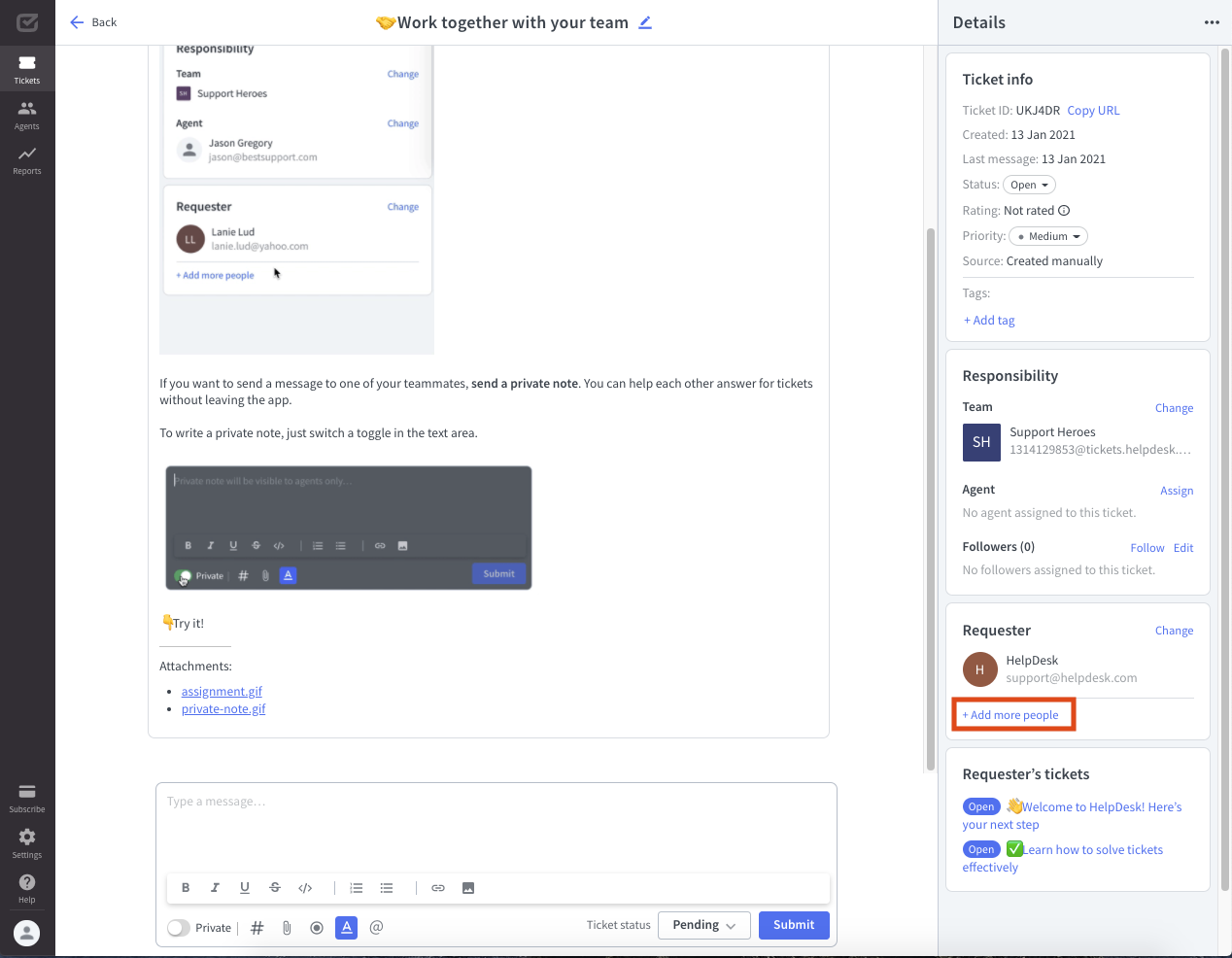This screenshot has width=1232, height=958.
Task: Apply italic formatting in message editor
Action: tap(215, 888)
